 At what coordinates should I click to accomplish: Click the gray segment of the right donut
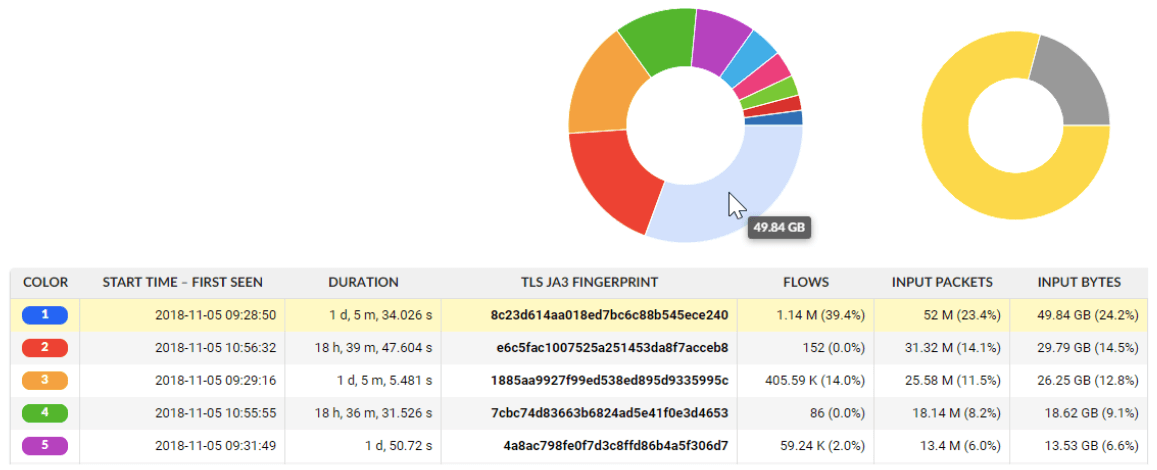[x=1074, y=77]
